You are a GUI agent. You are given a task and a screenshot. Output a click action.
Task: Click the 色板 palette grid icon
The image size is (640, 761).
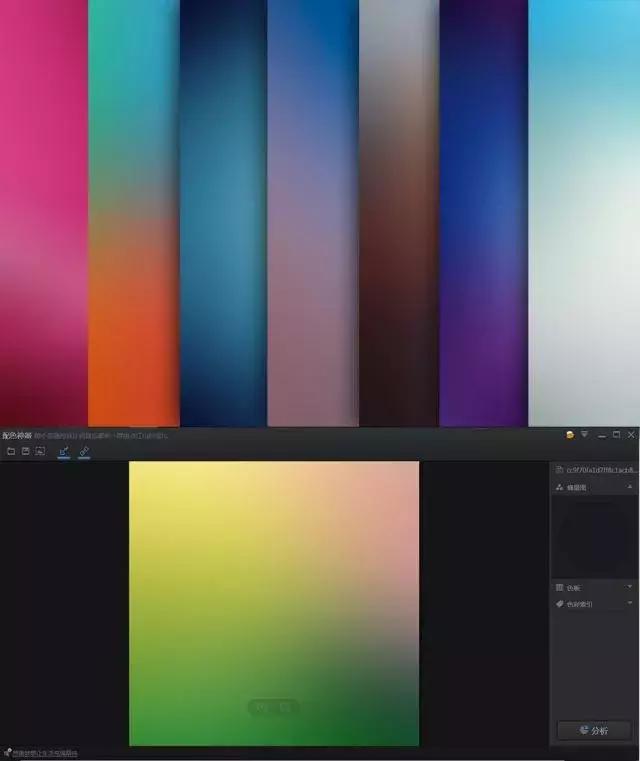[x=559, y=587]
